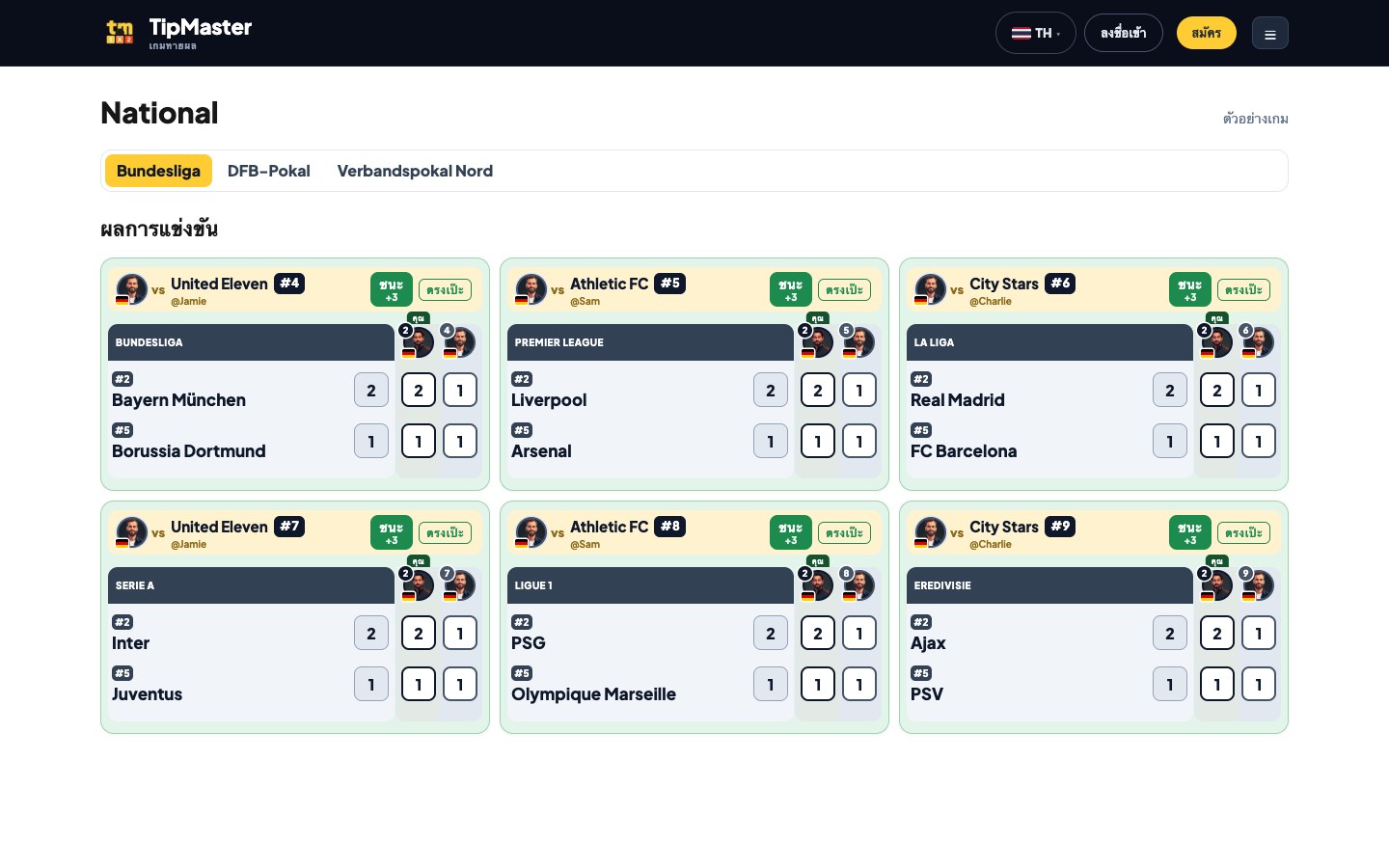Click the rank 6 avatar in La Liga card
The image size is (1389, 868).
1258,341
